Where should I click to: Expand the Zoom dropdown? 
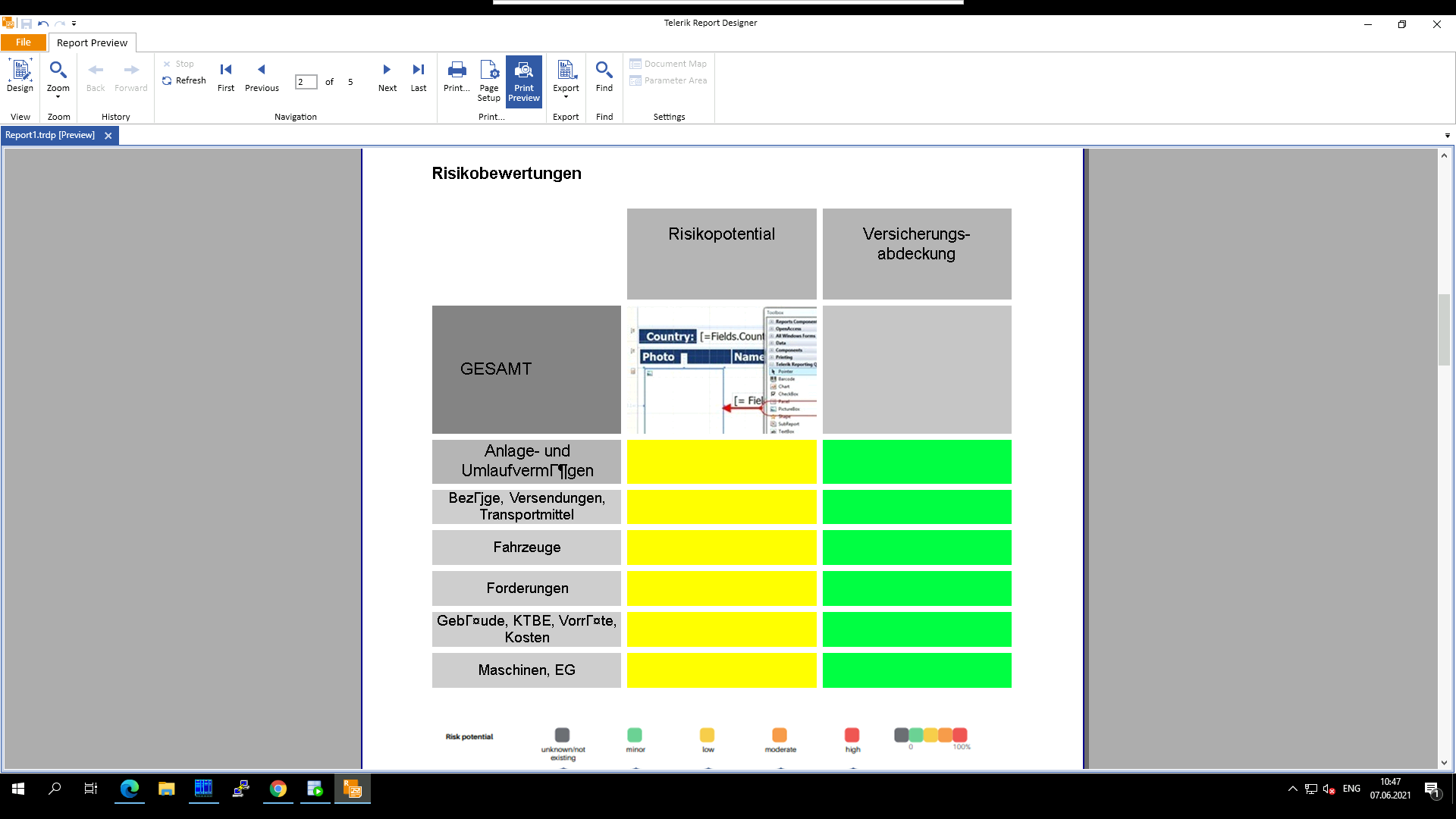click(x=58, y=97)
